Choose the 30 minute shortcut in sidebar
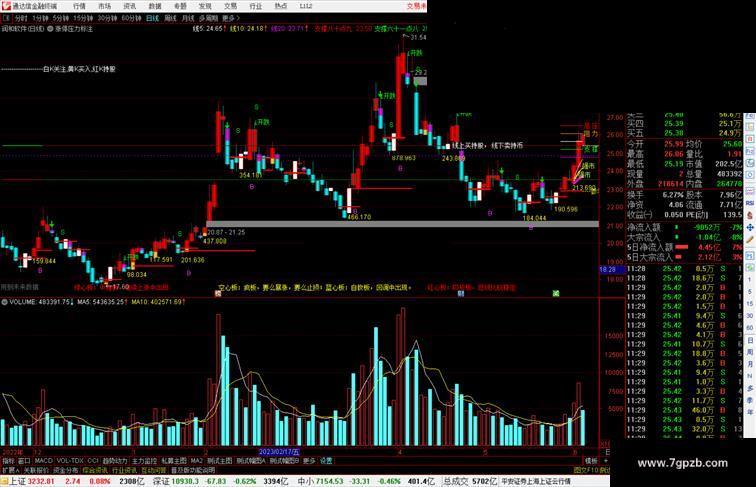 point(750,316)
